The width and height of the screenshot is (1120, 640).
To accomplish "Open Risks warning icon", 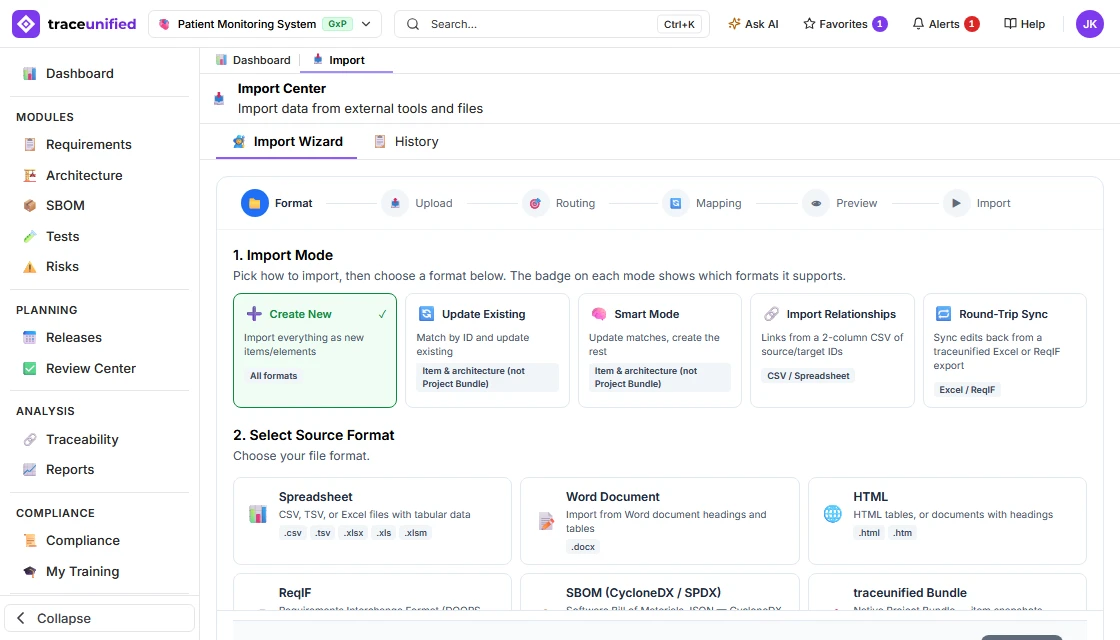I will [x=29, y=267].
